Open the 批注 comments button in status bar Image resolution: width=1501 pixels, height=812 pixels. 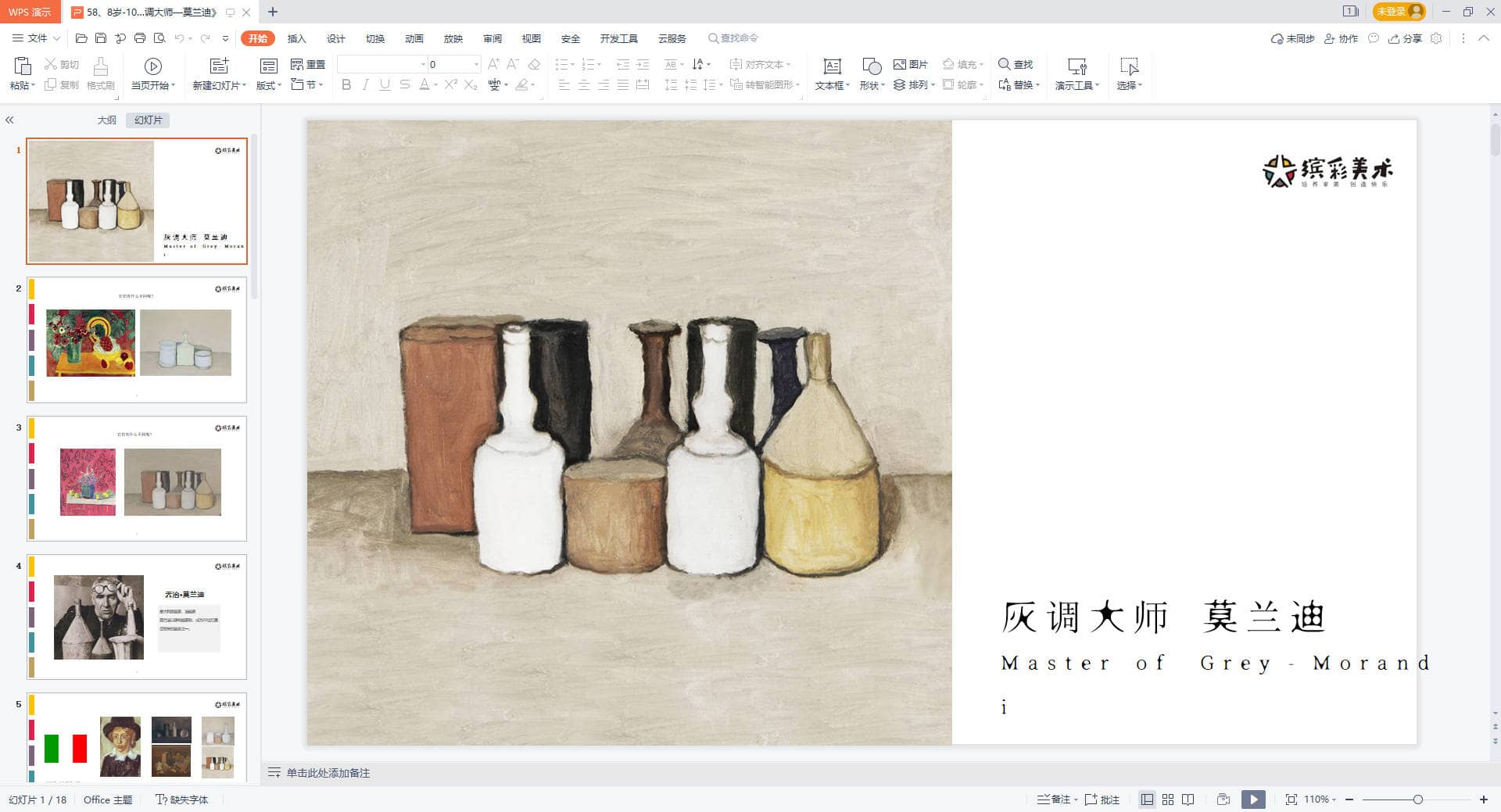pos(1102,799)
